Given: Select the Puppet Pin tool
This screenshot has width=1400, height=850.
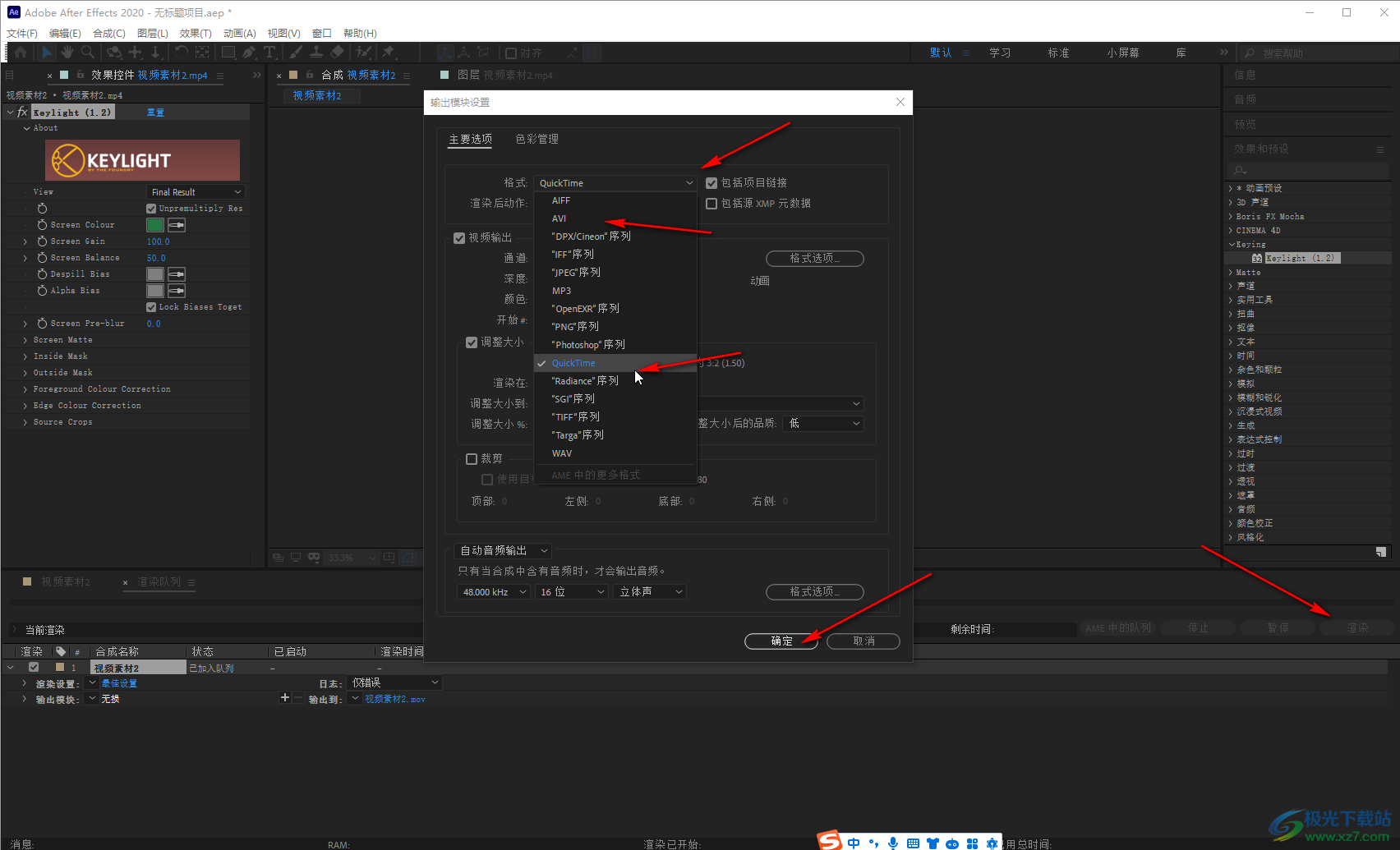Looking at the screenshot, I should pos(389,53).
